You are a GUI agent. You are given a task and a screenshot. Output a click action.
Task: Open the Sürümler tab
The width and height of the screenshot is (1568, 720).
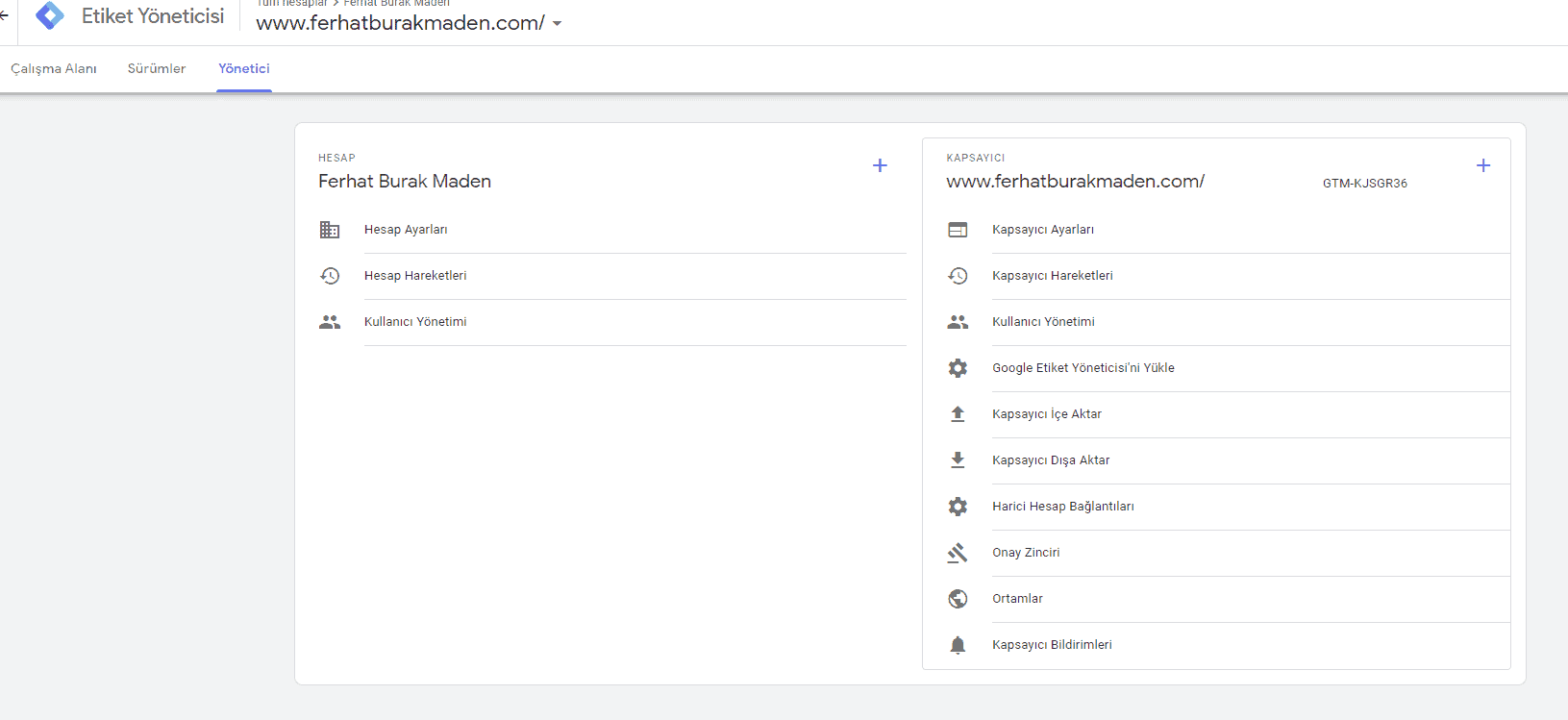click(157, 69)
